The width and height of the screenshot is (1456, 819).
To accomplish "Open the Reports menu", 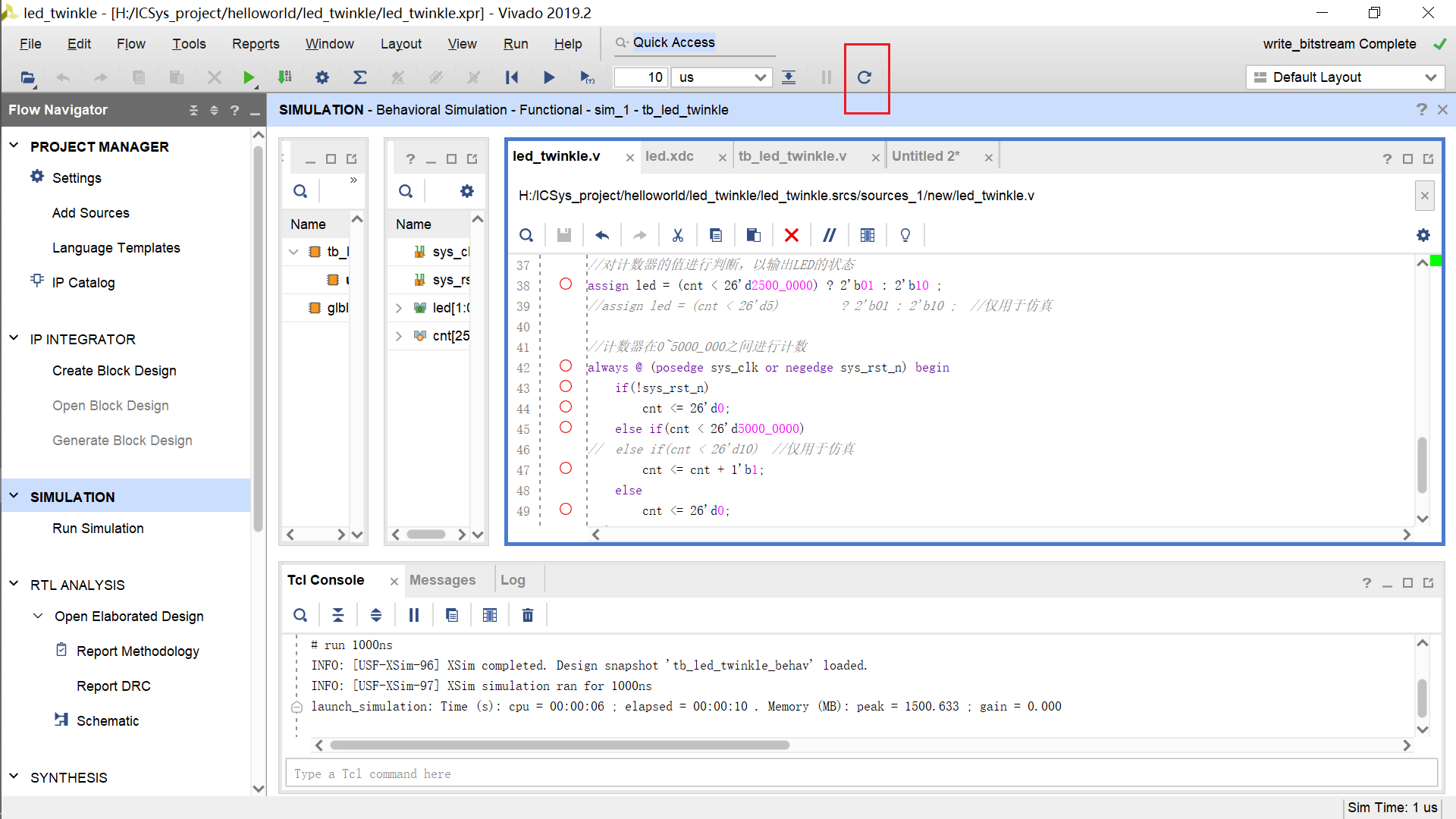I will click(x=256, y=44).
